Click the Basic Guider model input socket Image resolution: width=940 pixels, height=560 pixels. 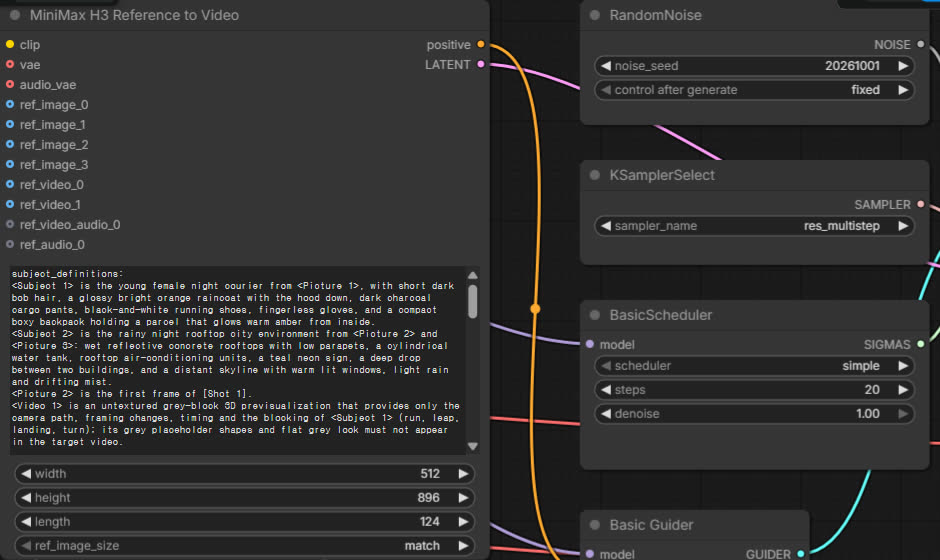coord(590,554)
